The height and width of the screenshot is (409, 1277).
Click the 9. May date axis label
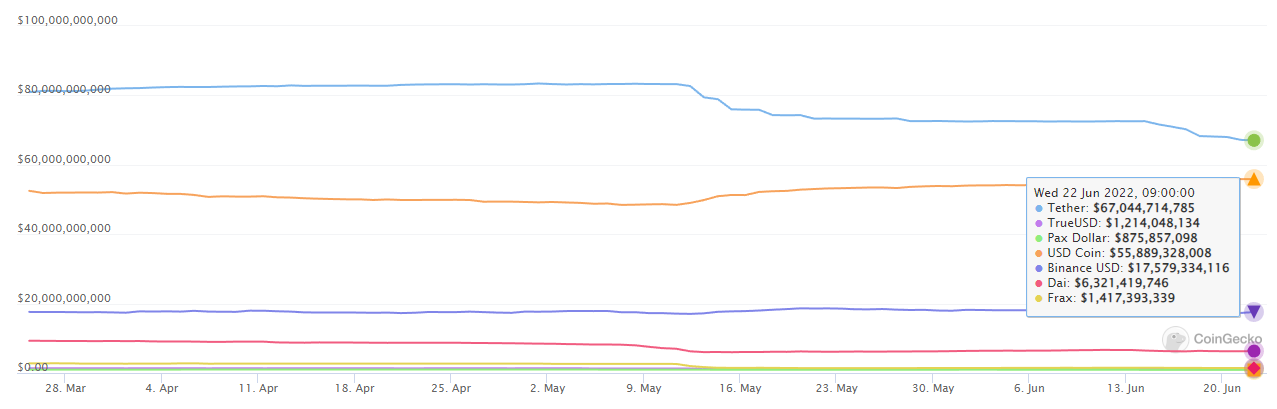pyautogui.click(x=644, y=387)
